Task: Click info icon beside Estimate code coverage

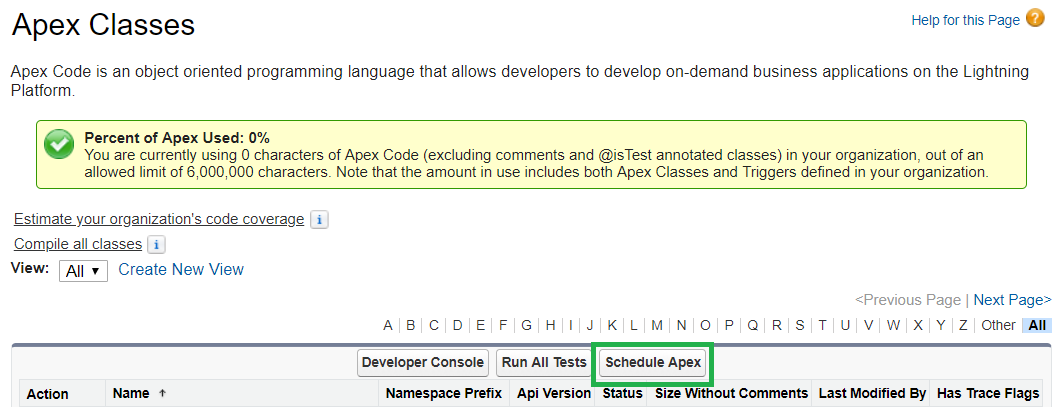Action: (319, 220)
